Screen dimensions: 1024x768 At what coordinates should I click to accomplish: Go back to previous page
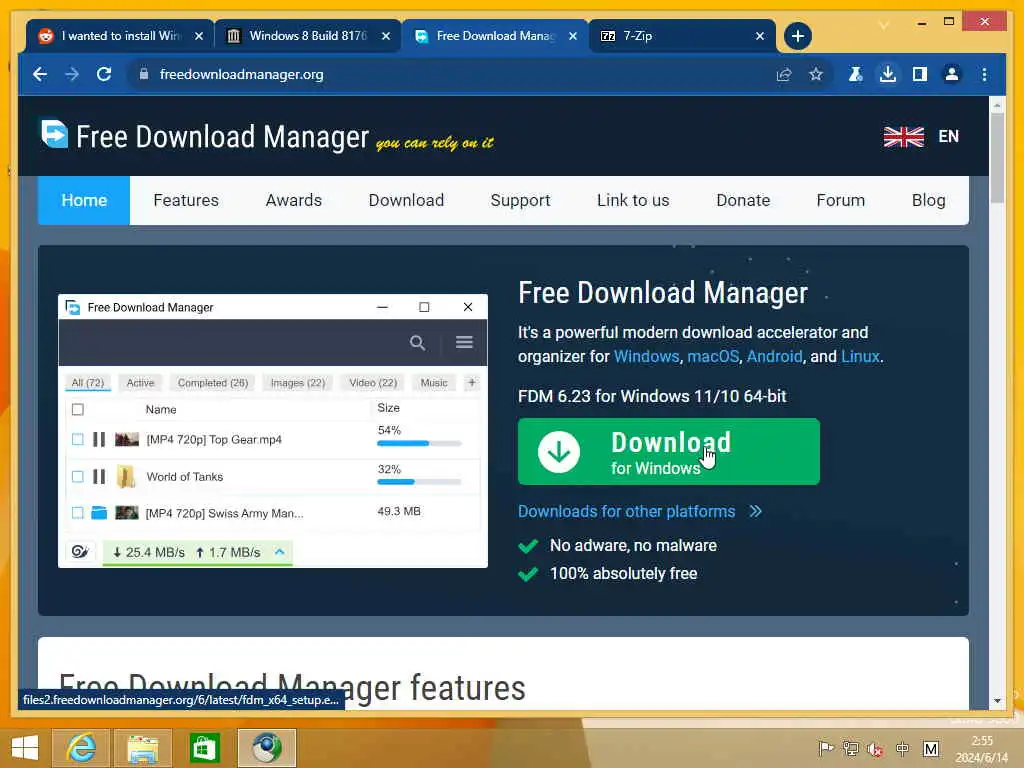tap(40, 74)
